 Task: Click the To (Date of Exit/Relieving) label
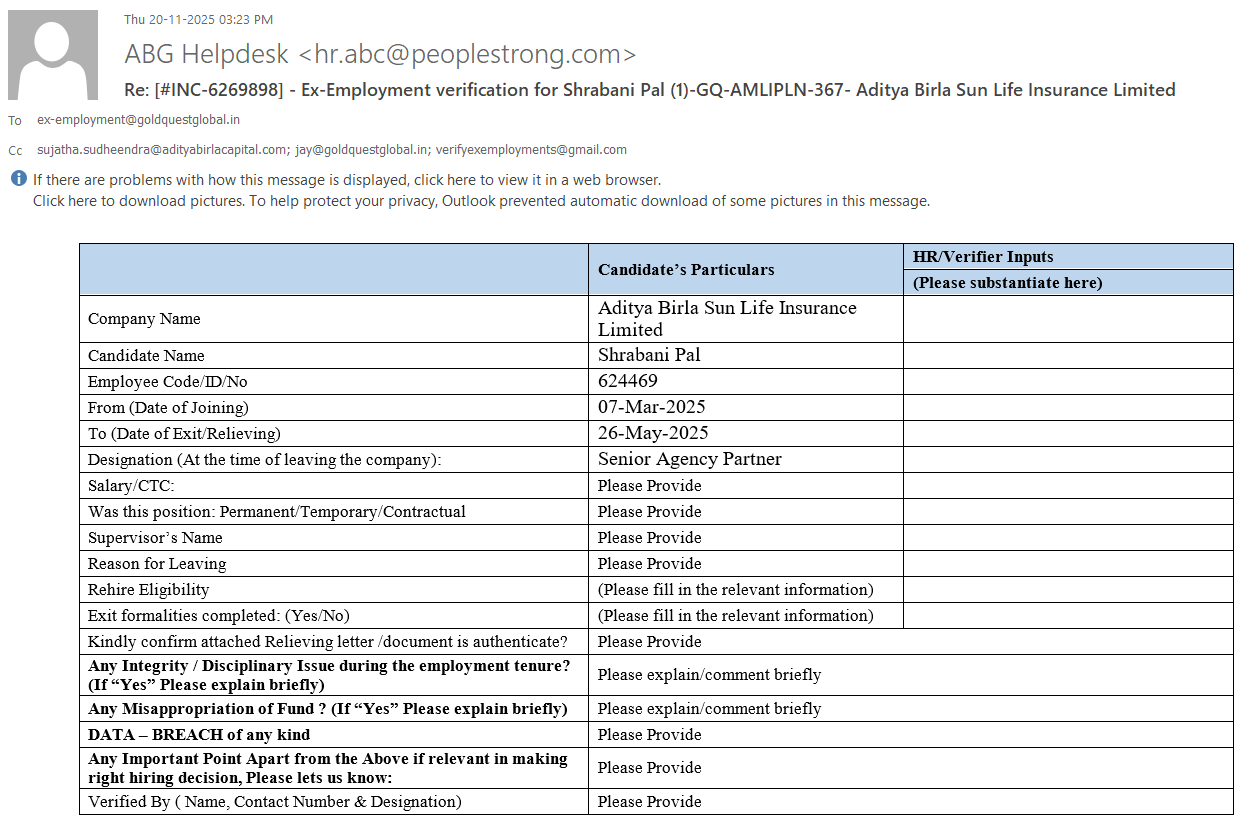point(184,434)
